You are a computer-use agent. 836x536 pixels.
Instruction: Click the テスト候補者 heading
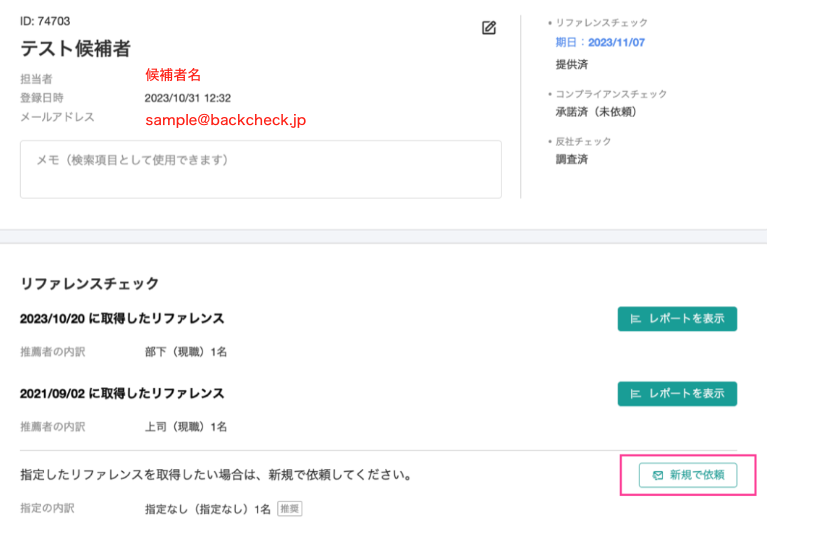(x=75, y=49)
